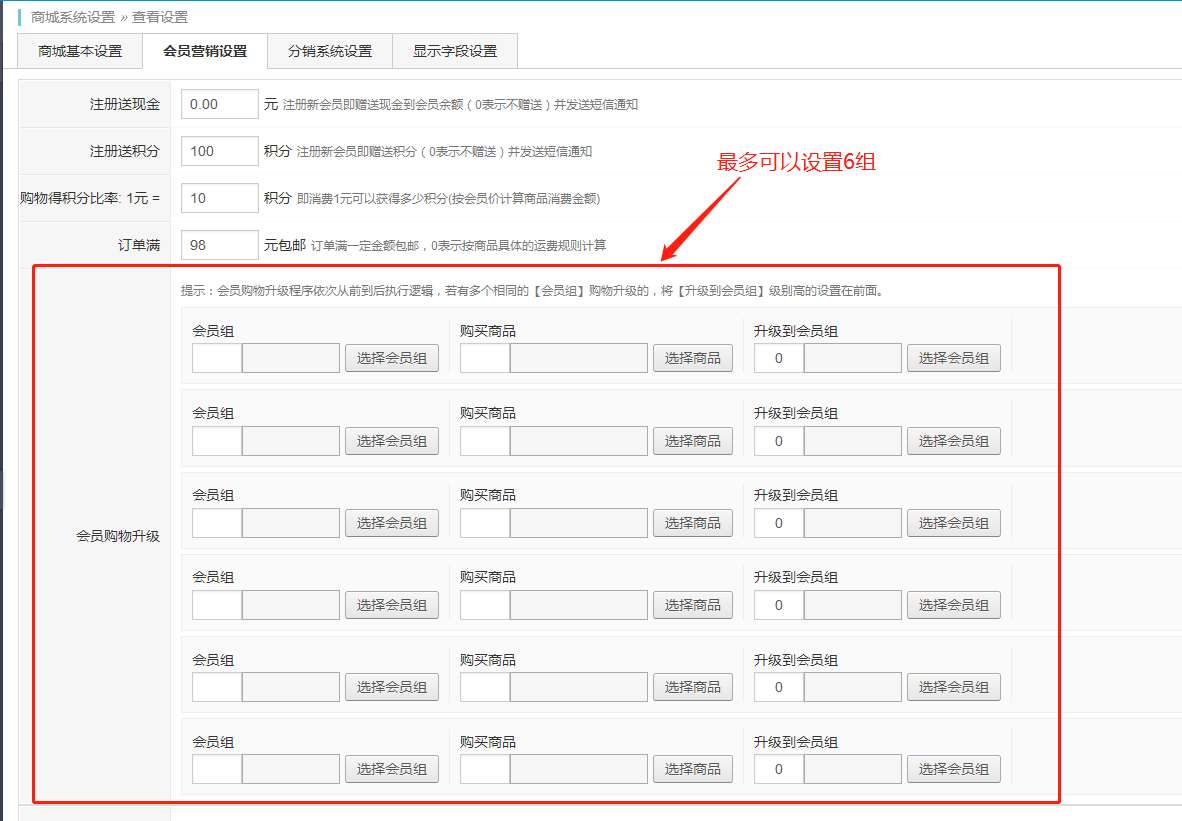Focus the 注册送积分 input box
The width and height of the screenshot is (1182, 821).
(x=219, y=151)
